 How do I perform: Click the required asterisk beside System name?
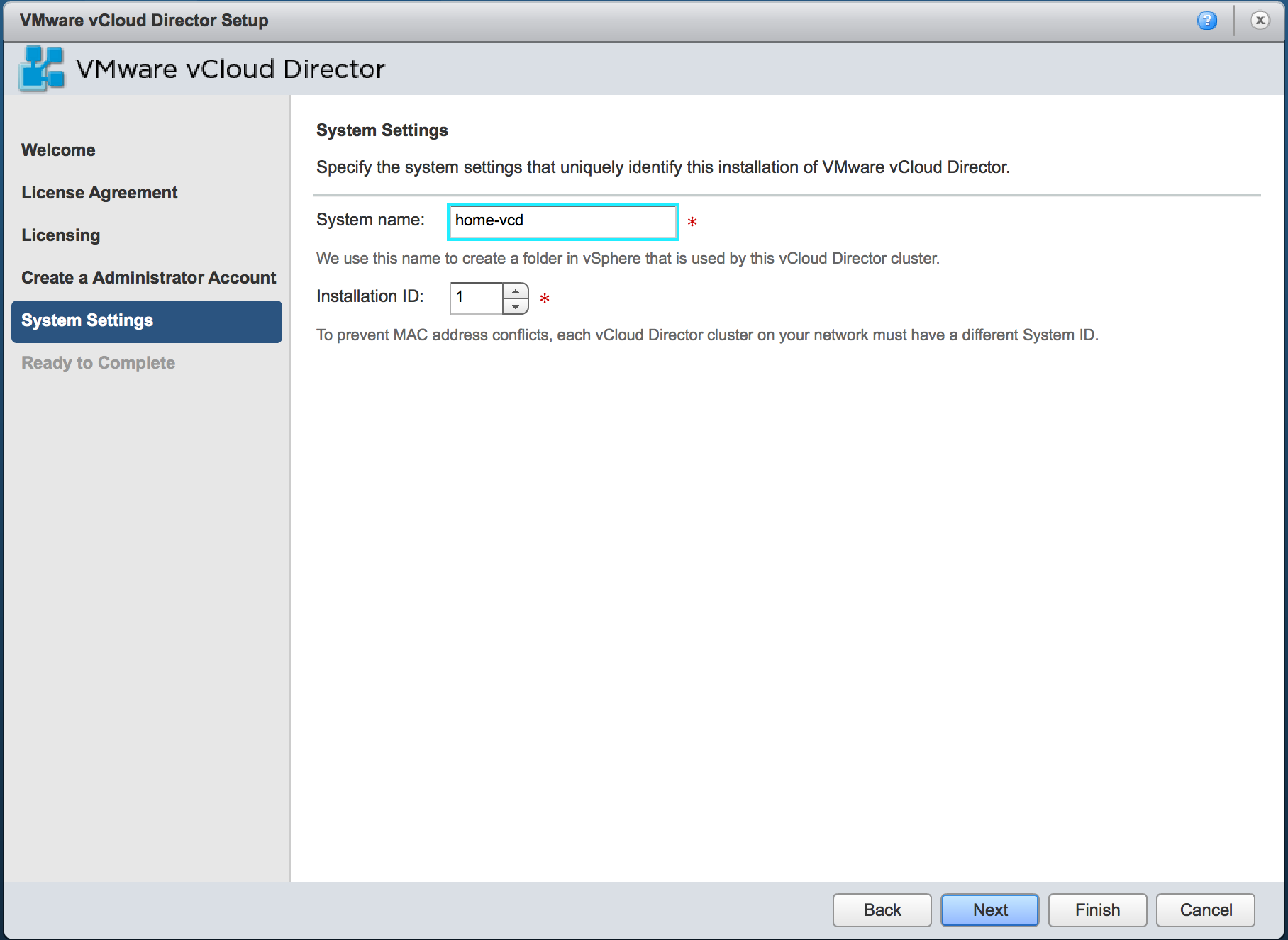[x=692, y=222]
